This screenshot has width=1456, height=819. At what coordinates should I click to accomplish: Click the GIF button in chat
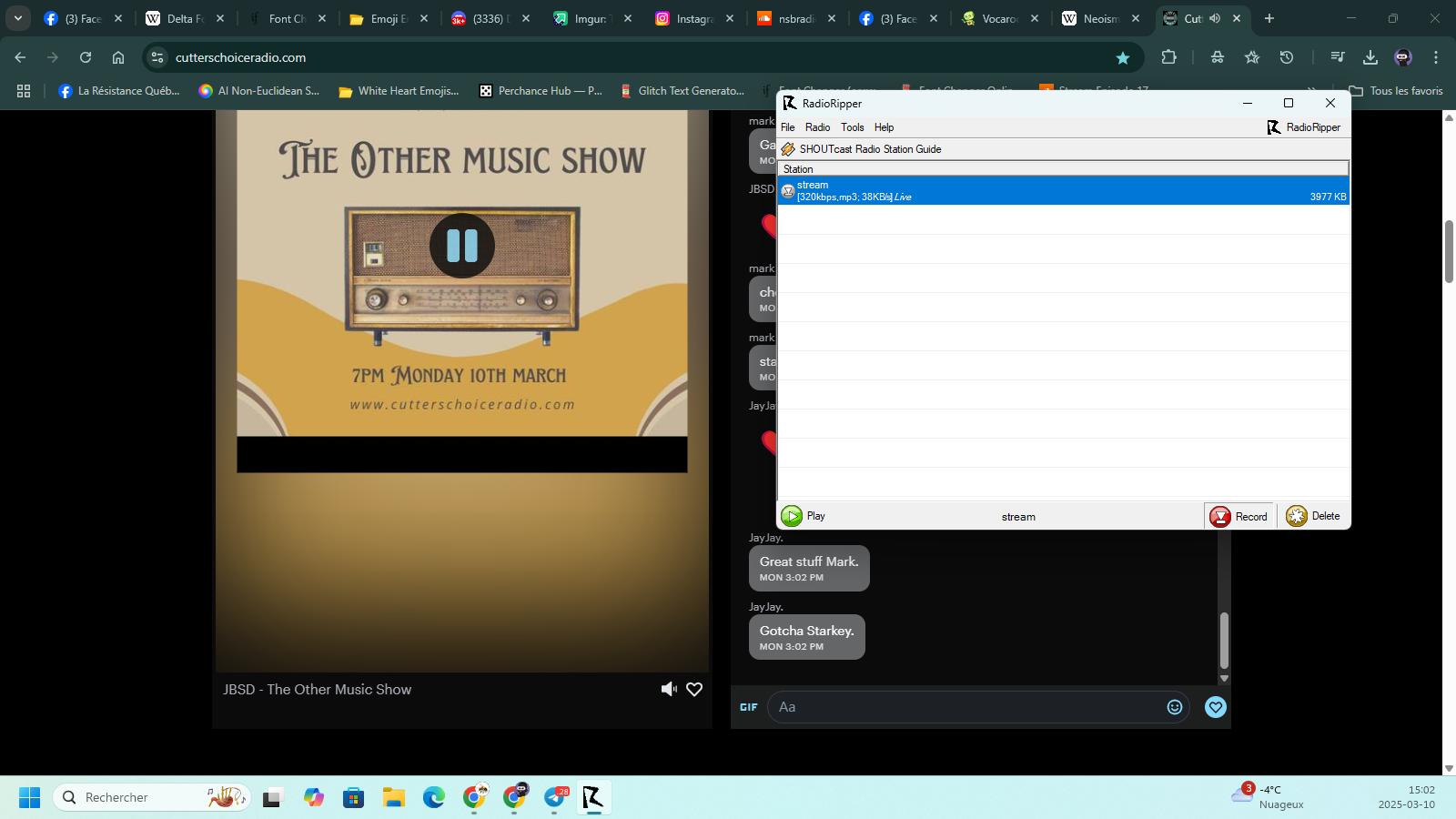pos(748,707)
